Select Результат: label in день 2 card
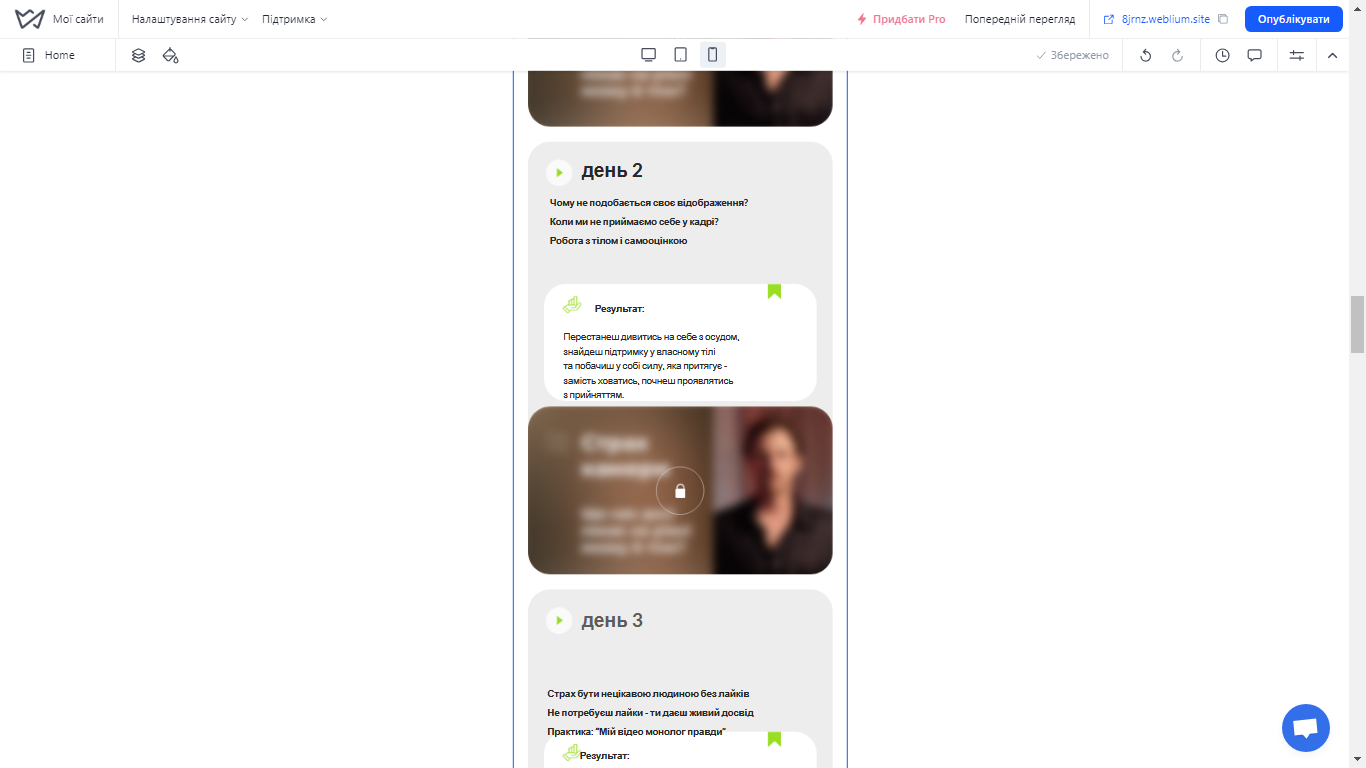Screen dimensions: 1366x768 [619, 309]
